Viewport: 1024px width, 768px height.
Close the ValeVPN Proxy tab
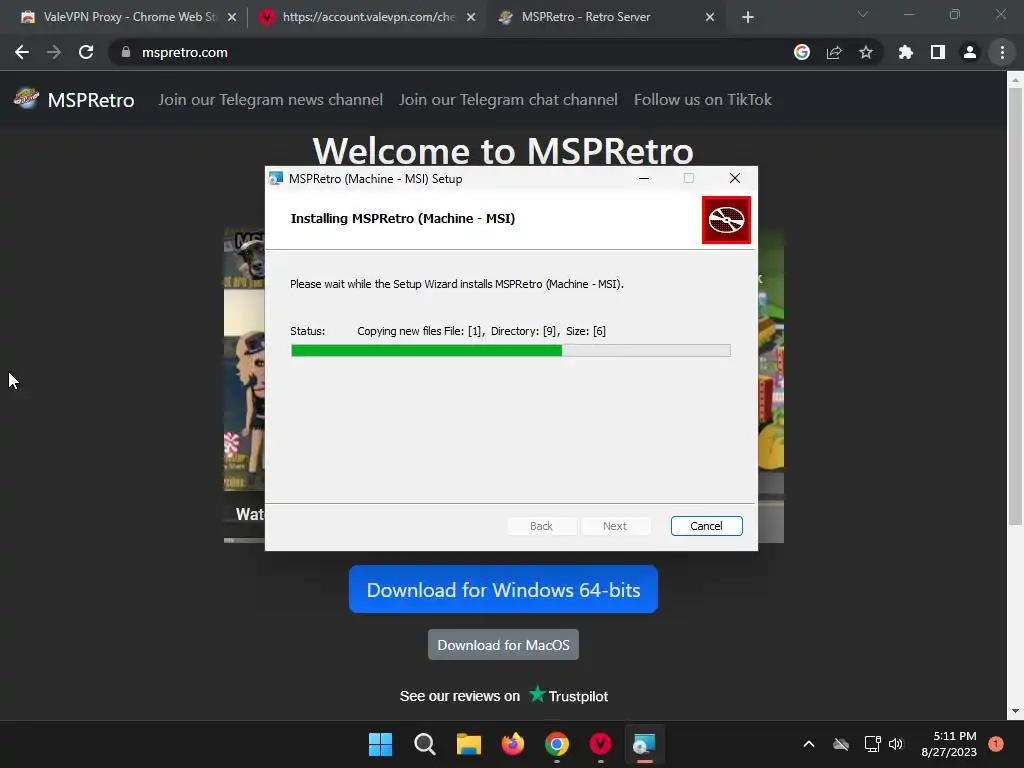coord(232,17)
